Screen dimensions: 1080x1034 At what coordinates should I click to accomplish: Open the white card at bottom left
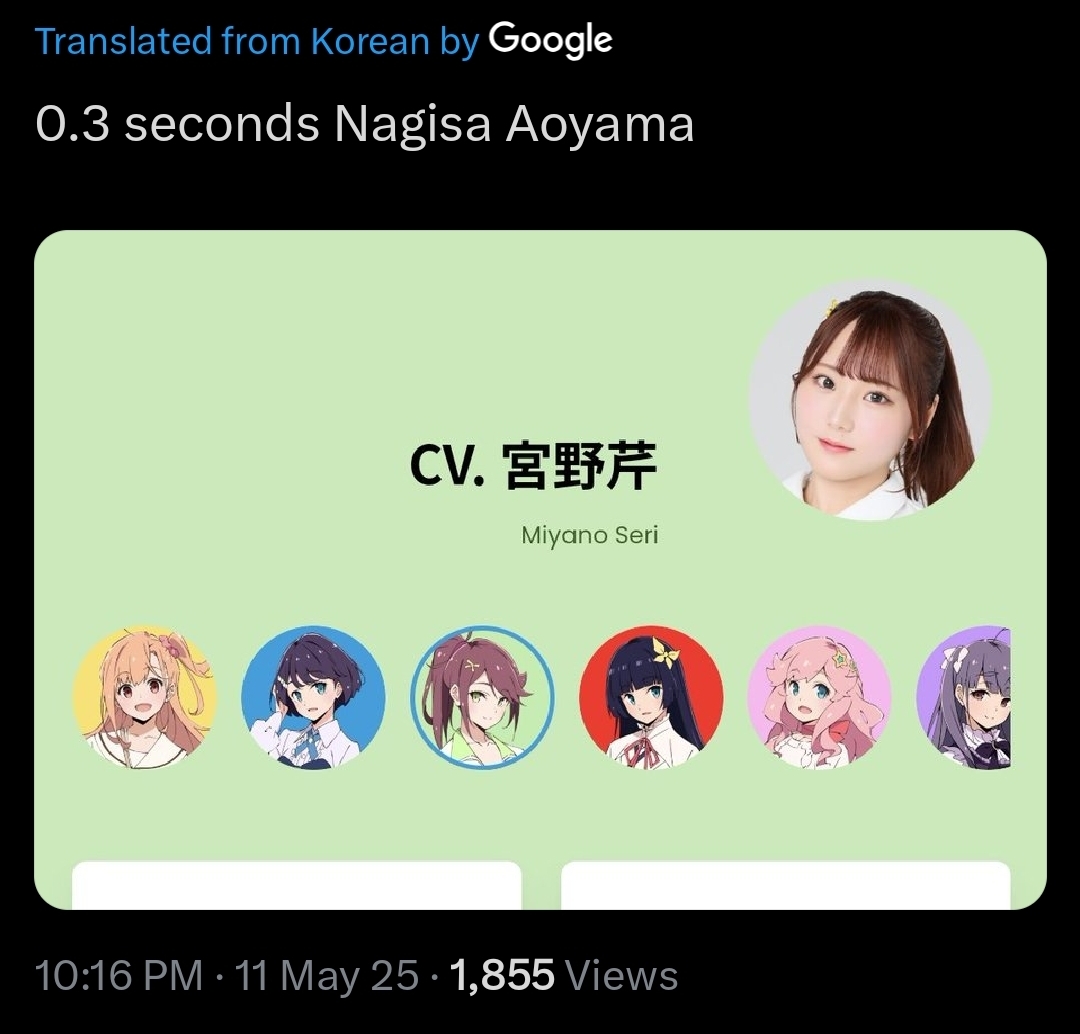[x=296, y=885]
